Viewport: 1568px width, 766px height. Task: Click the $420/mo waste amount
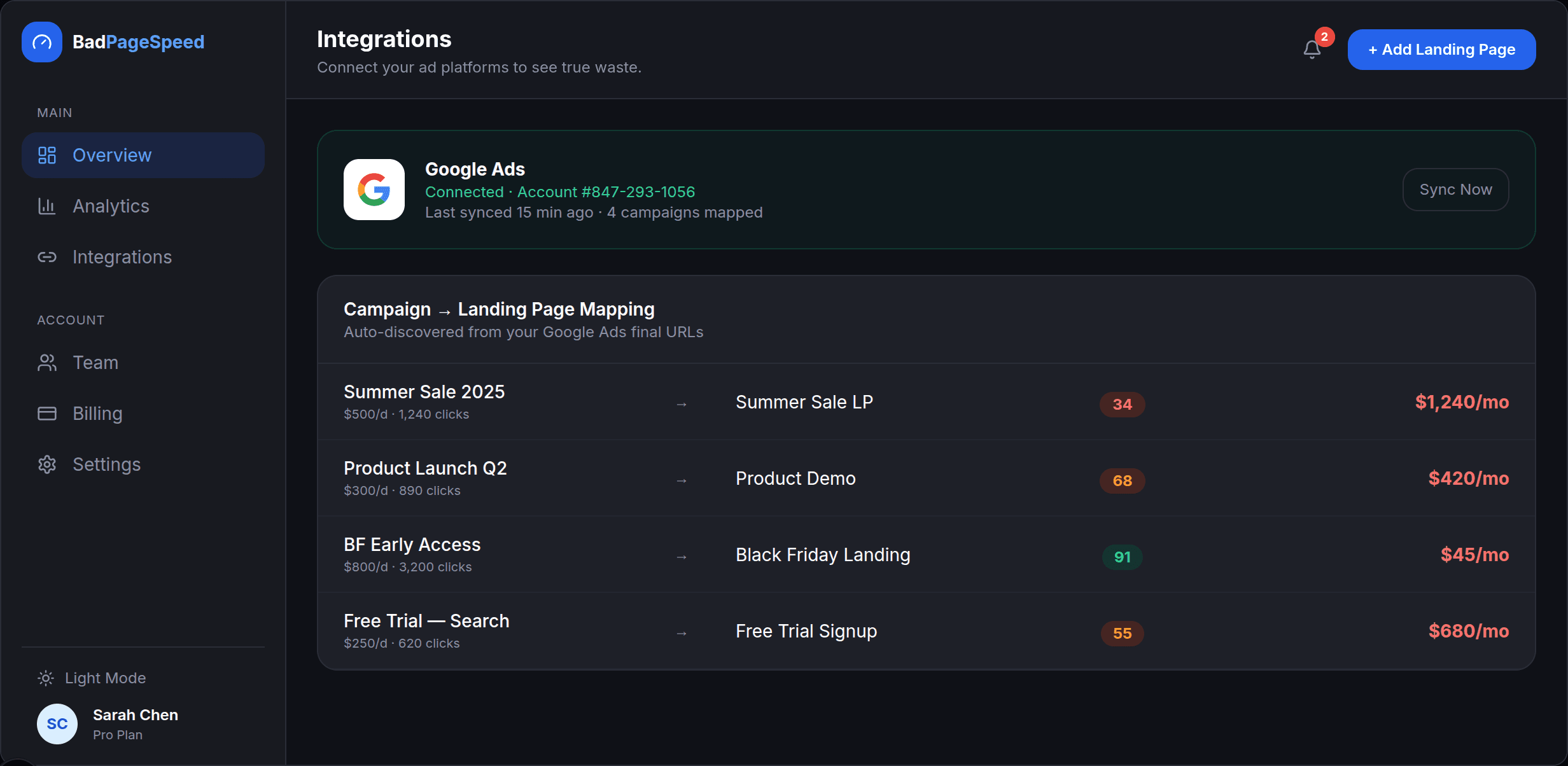(1469, 478)
